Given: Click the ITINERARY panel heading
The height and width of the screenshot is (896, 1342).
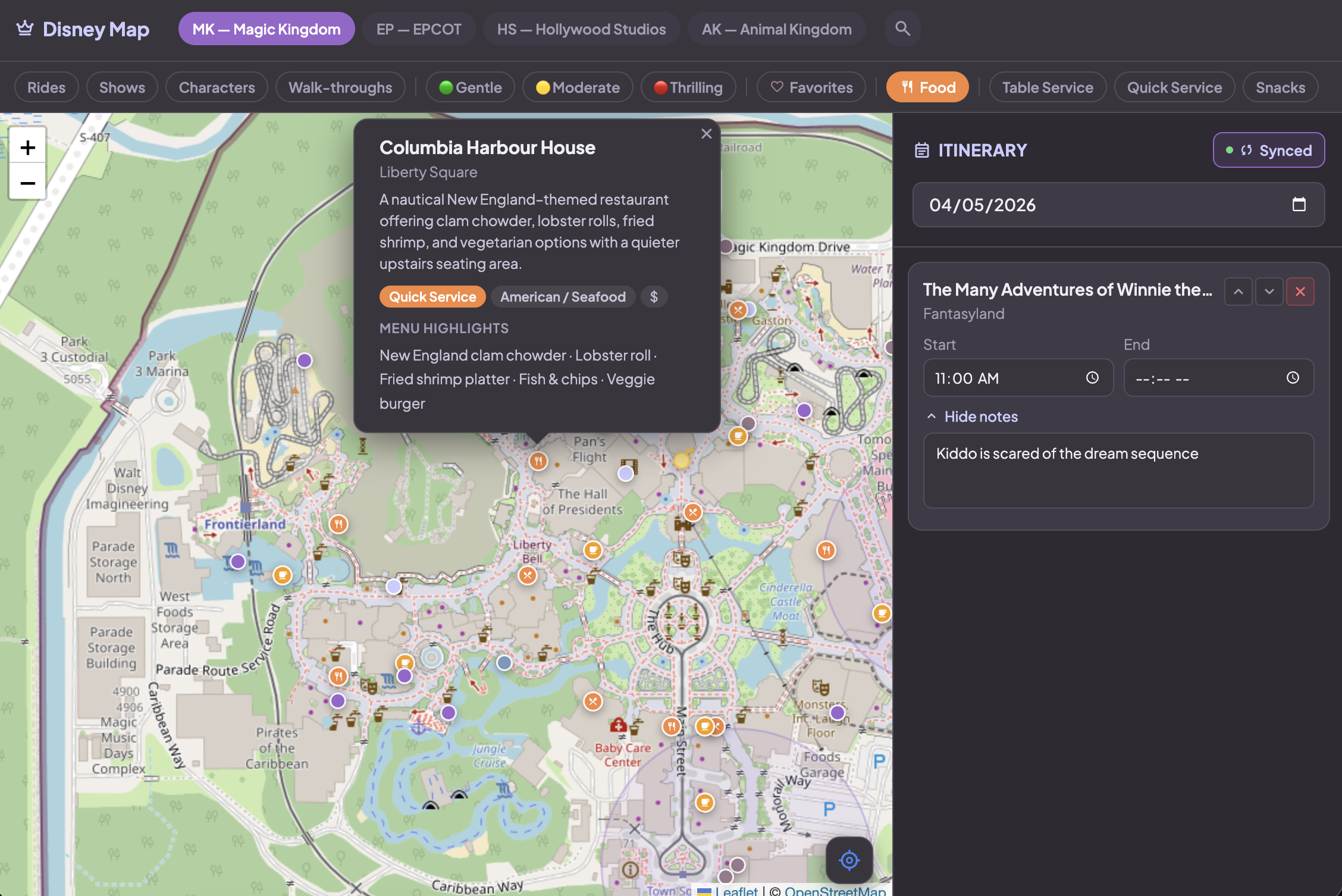Looking at the screenshot, I should click(983, 150).
